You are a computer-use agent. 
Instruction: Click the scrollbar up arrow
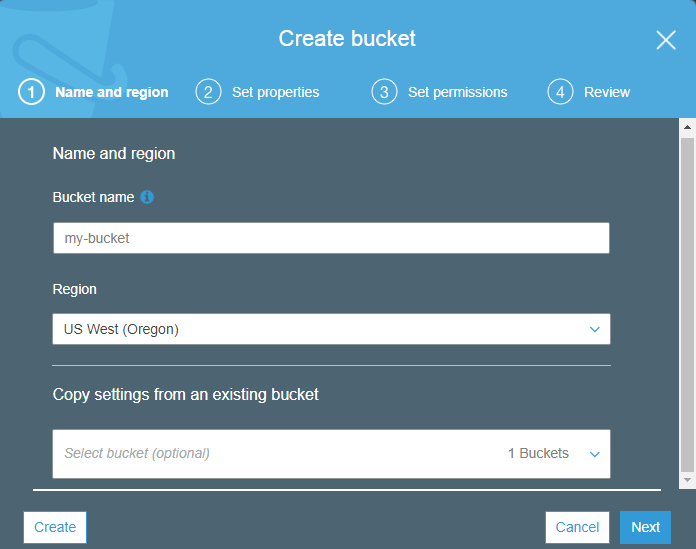point(687,128)
